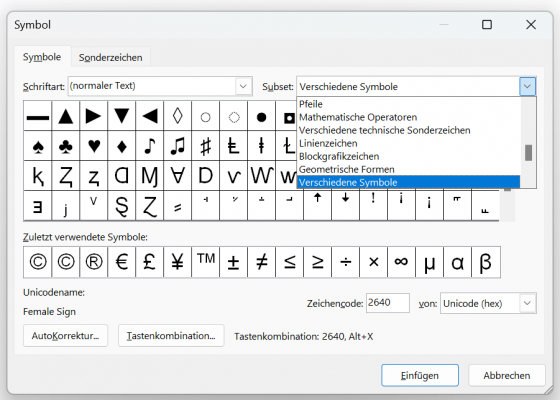Switch to the Symbole tab
Viewport: 560px width, 400px height.
click(x=42, y=57)
